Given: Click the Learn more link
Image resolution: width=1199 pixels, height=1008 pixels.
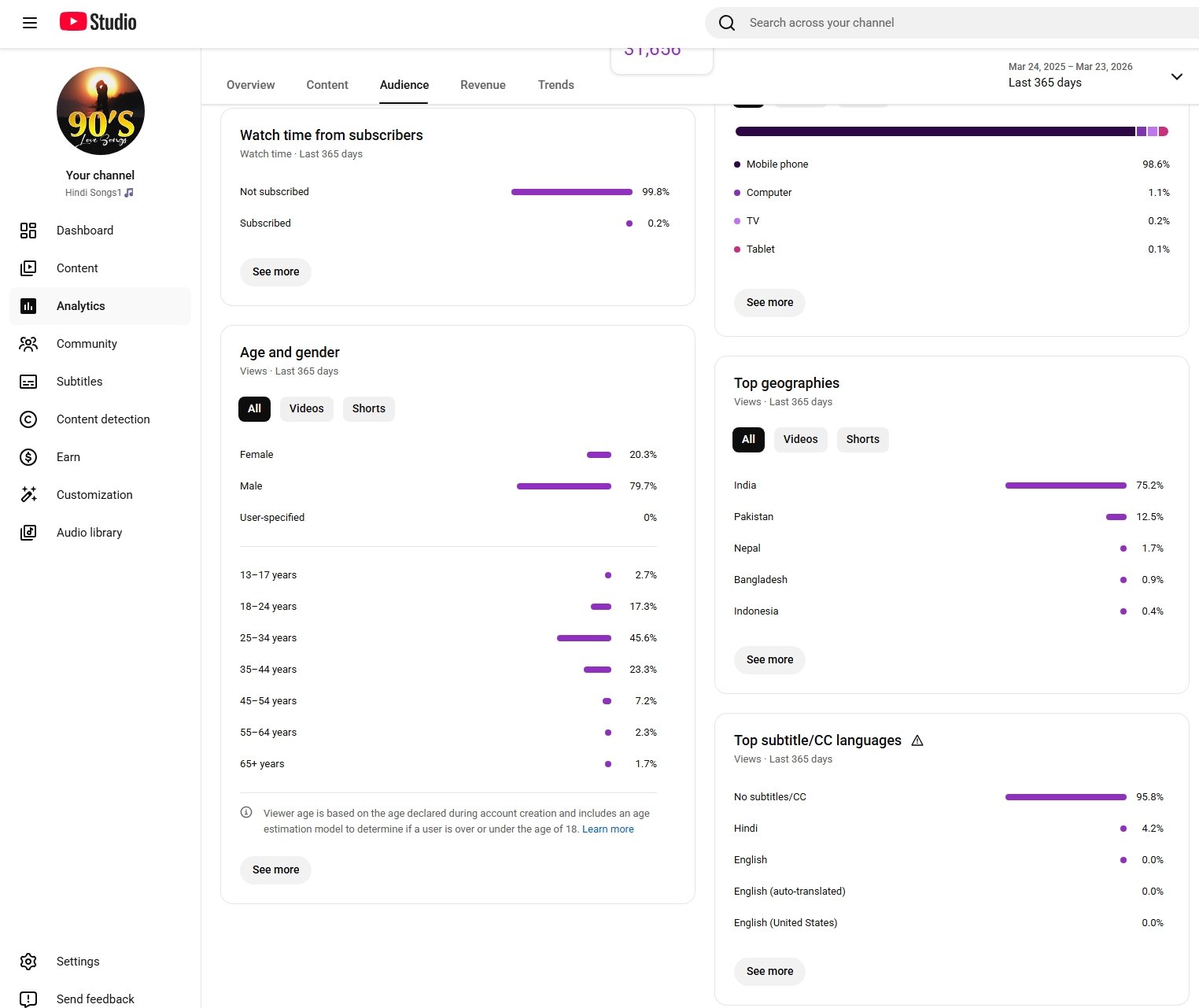Looking at the screenshot, I should click(607, 829).
